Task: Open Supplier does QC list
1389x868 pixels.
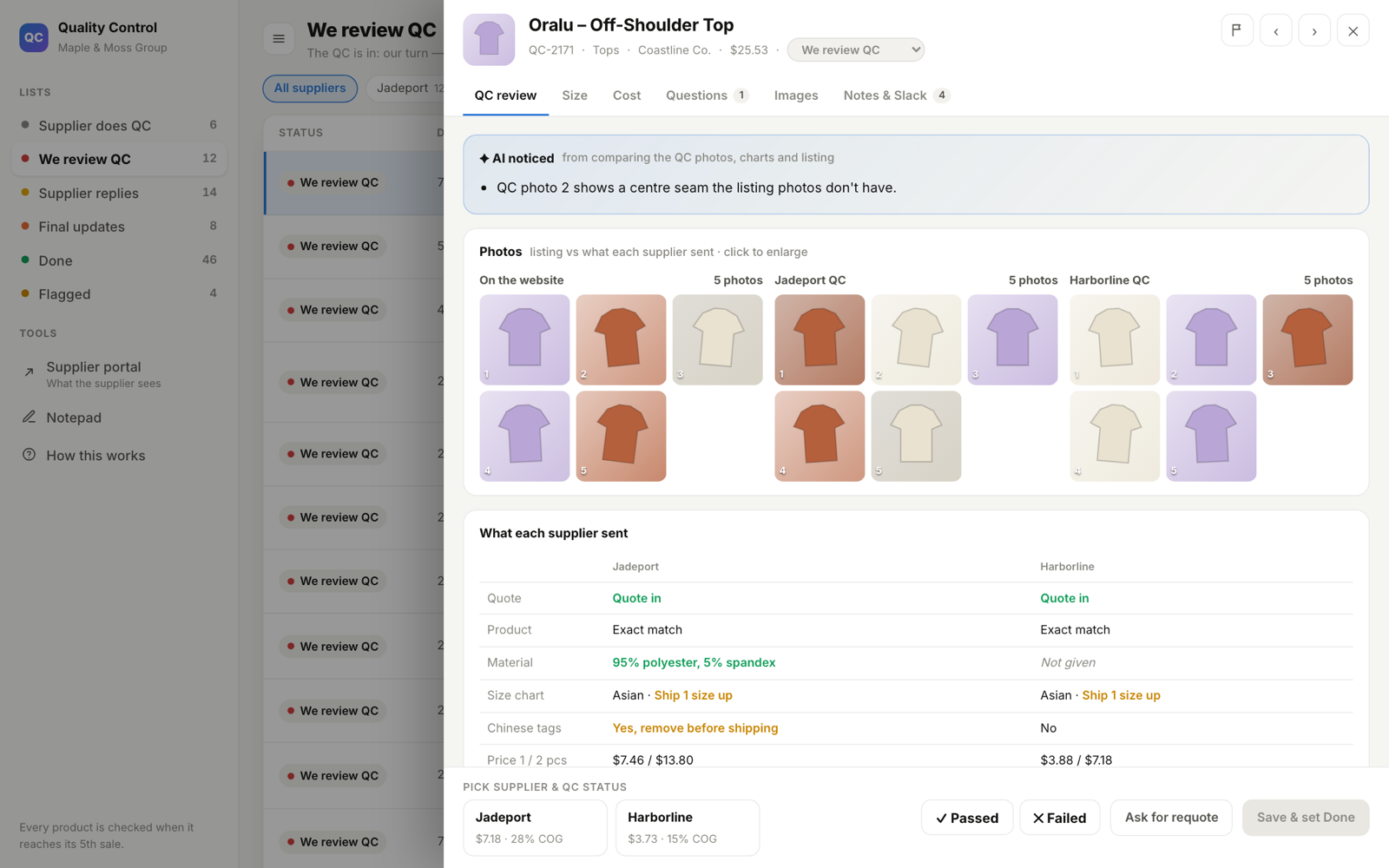Action: click(x=119, y=125)
